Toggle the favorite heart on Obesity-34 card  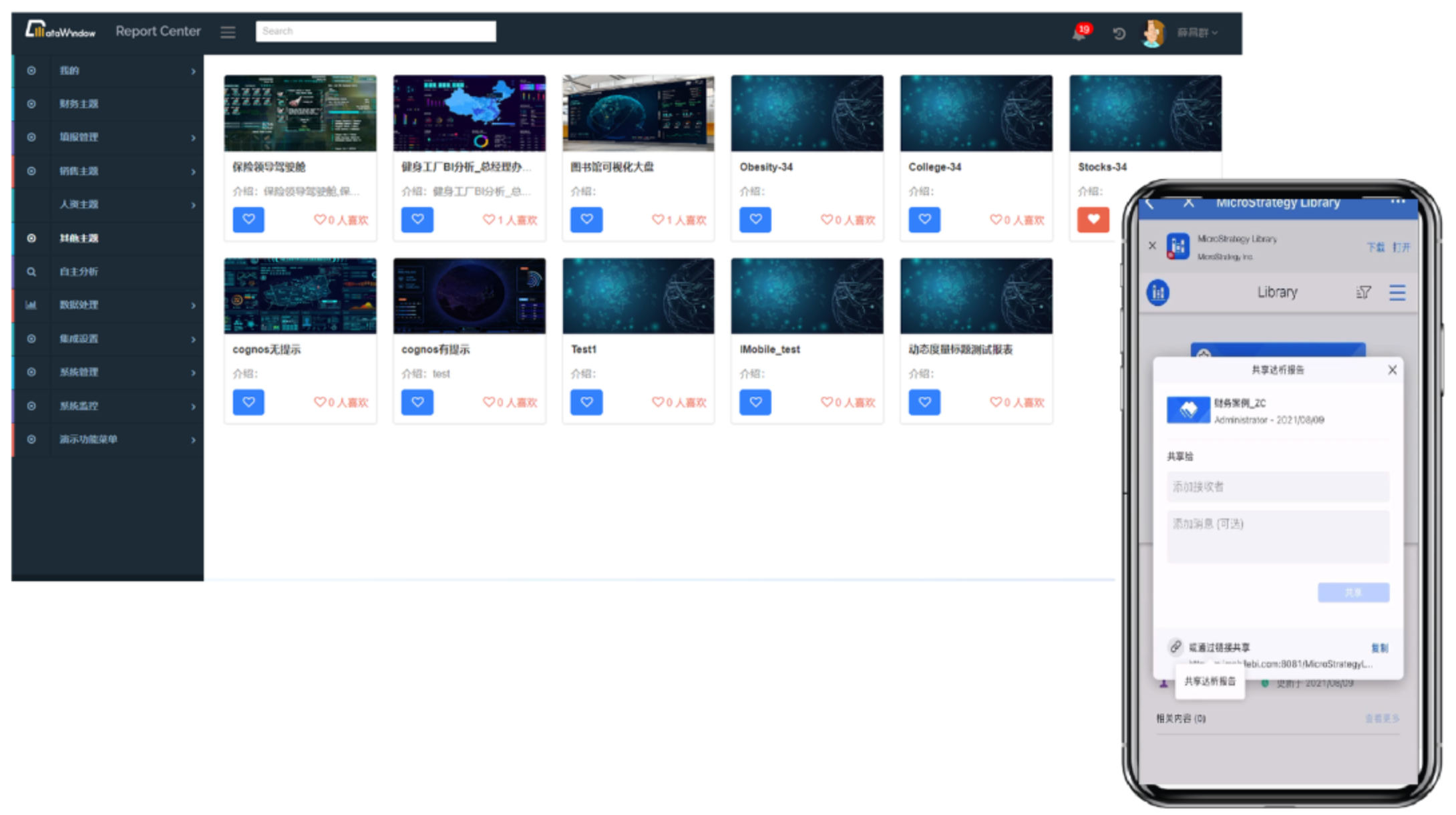coord(755,219)
